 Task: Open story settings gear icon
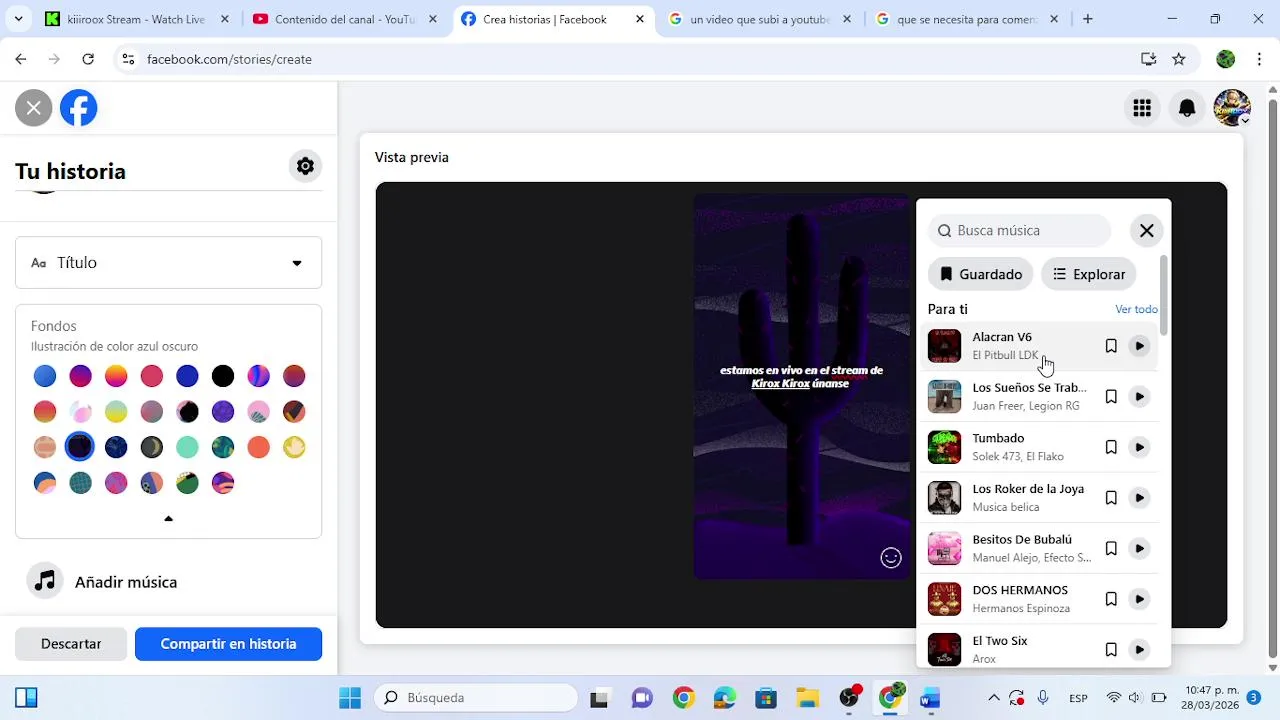coord(305,166)
